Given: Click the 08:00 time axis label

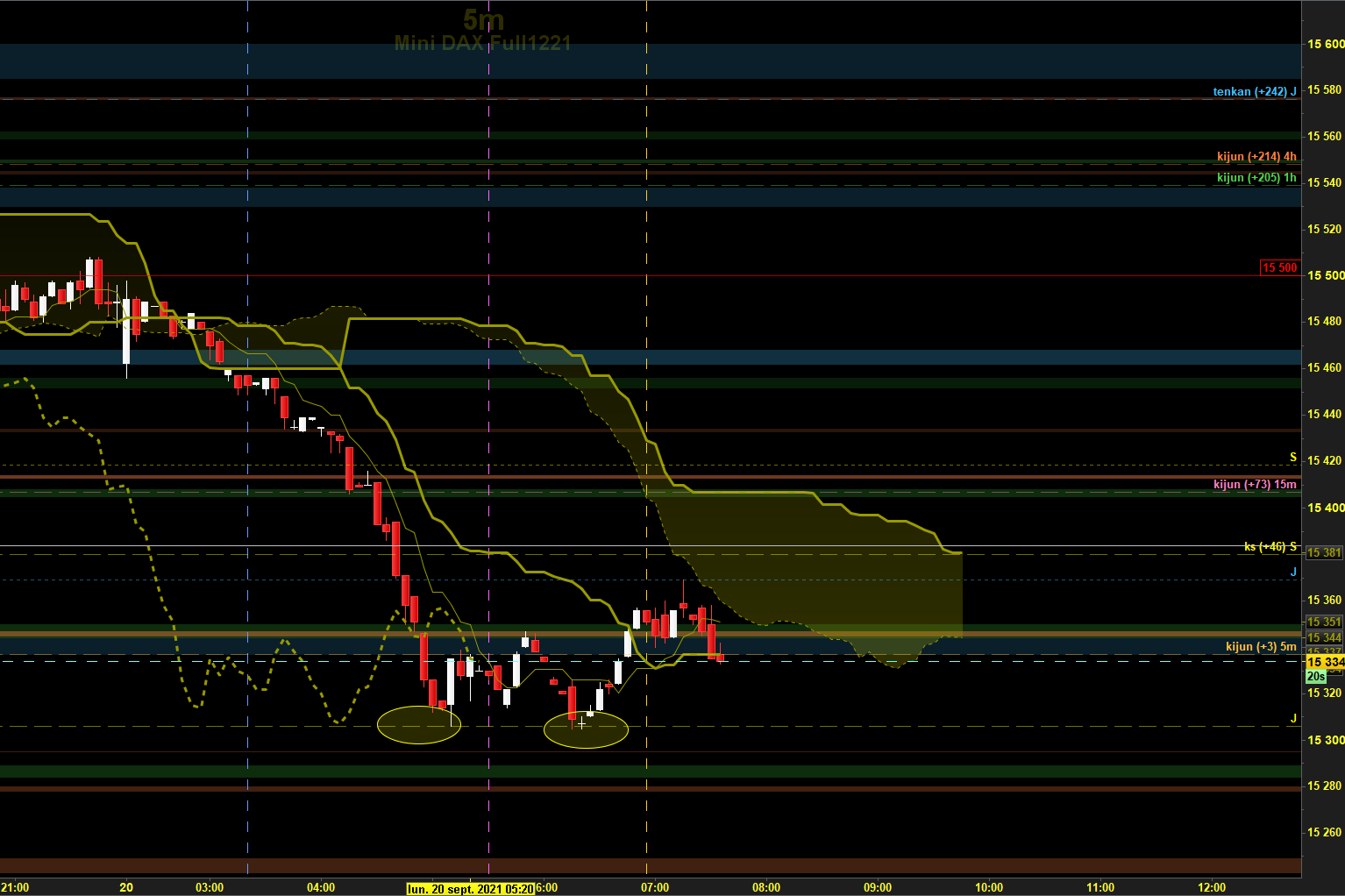Looking at the screenshot, I should click(x=766, y=887).
